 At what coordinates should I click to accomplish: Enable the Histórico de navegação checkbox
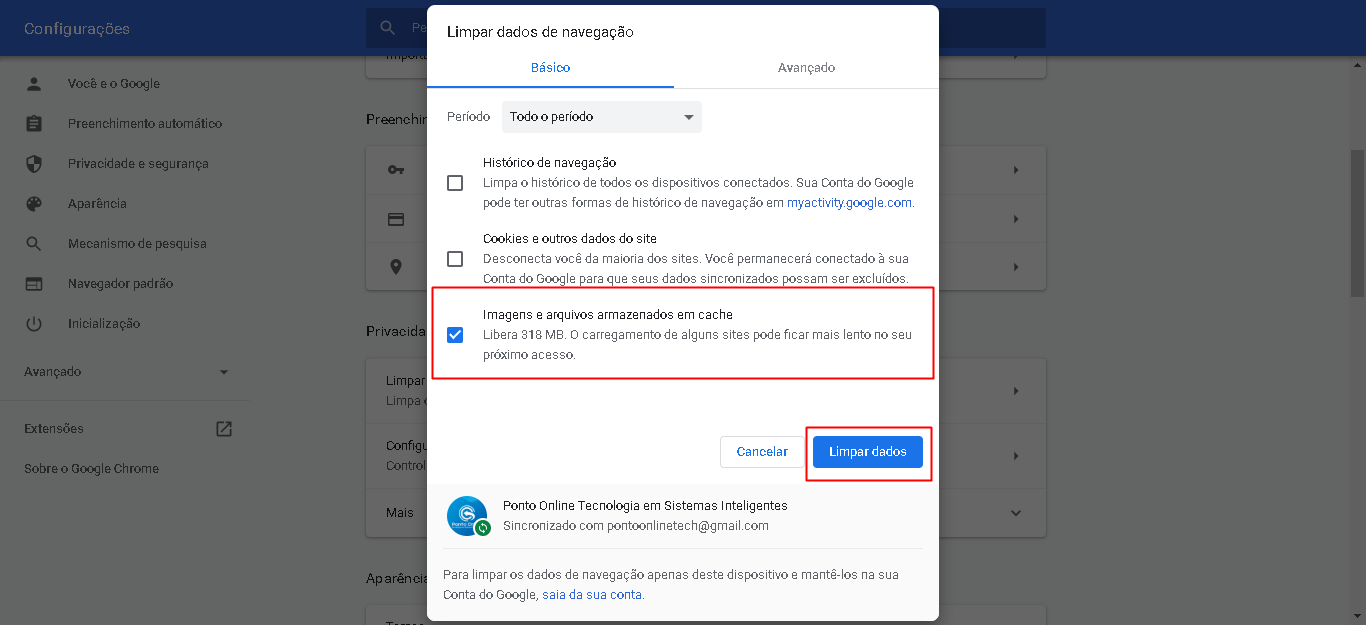455,183
